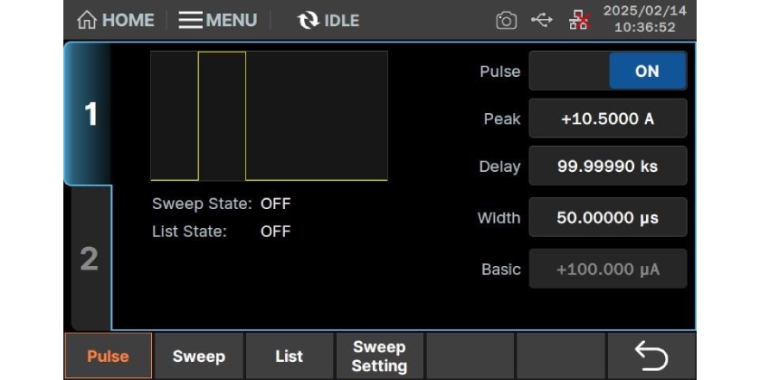Click the Width label
Screen dimensions: 760x380
(x=499, y=218)
